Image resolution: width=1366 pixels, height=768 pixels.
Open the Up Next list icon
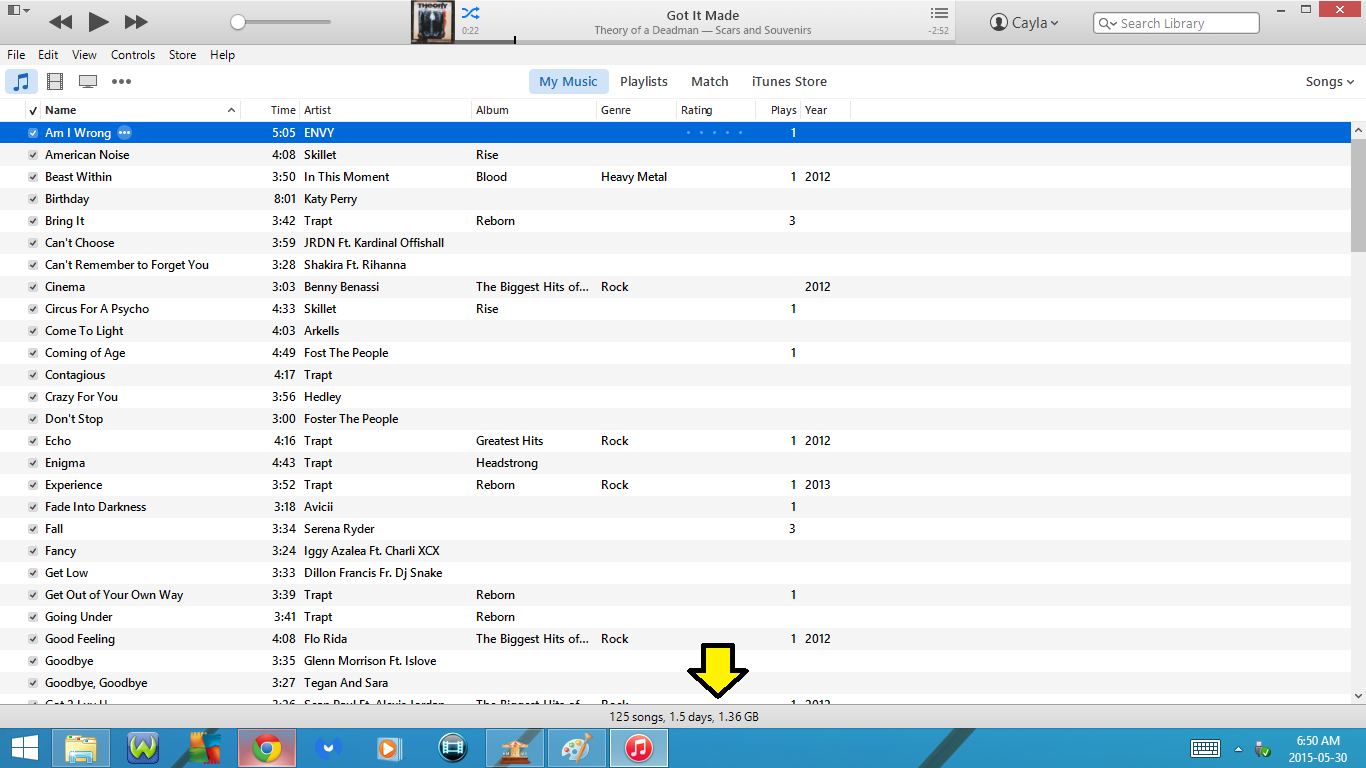point(938,13)
